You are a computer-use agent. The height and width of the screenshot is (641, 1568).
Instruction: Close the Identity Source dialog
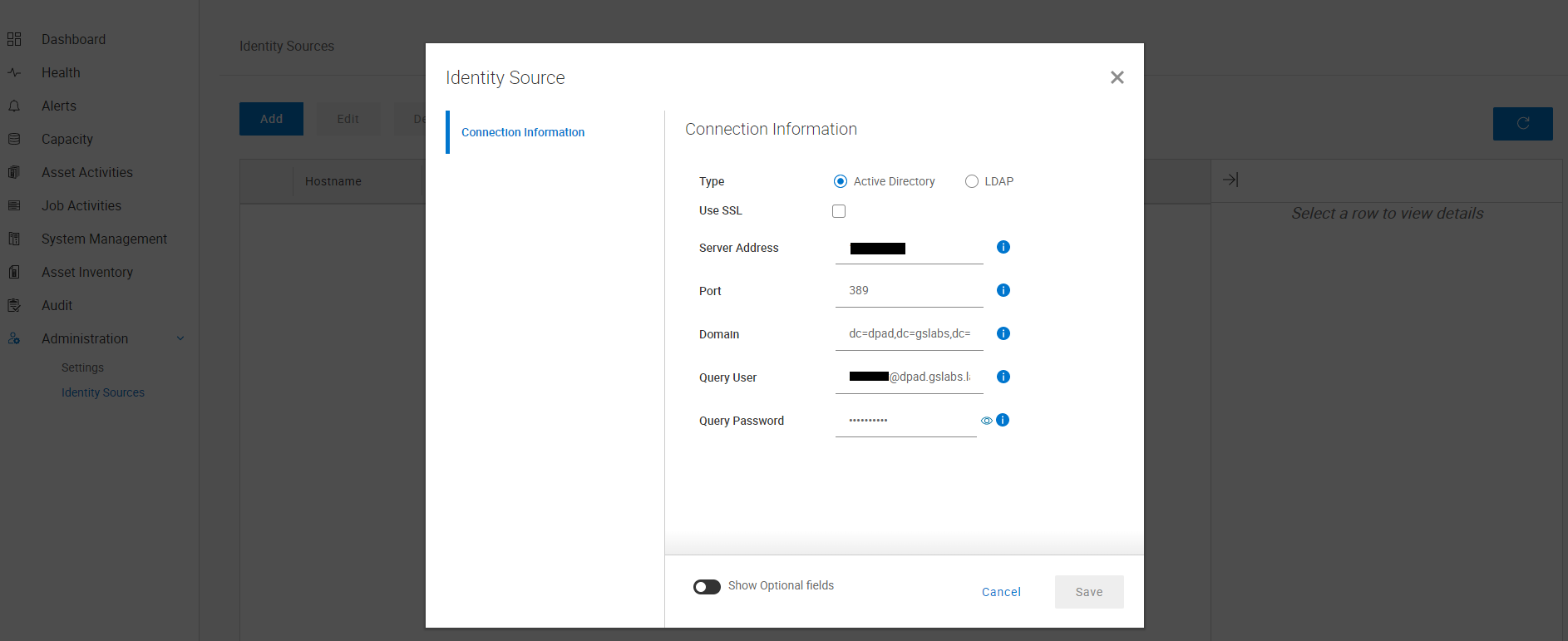click(1117, 77)
